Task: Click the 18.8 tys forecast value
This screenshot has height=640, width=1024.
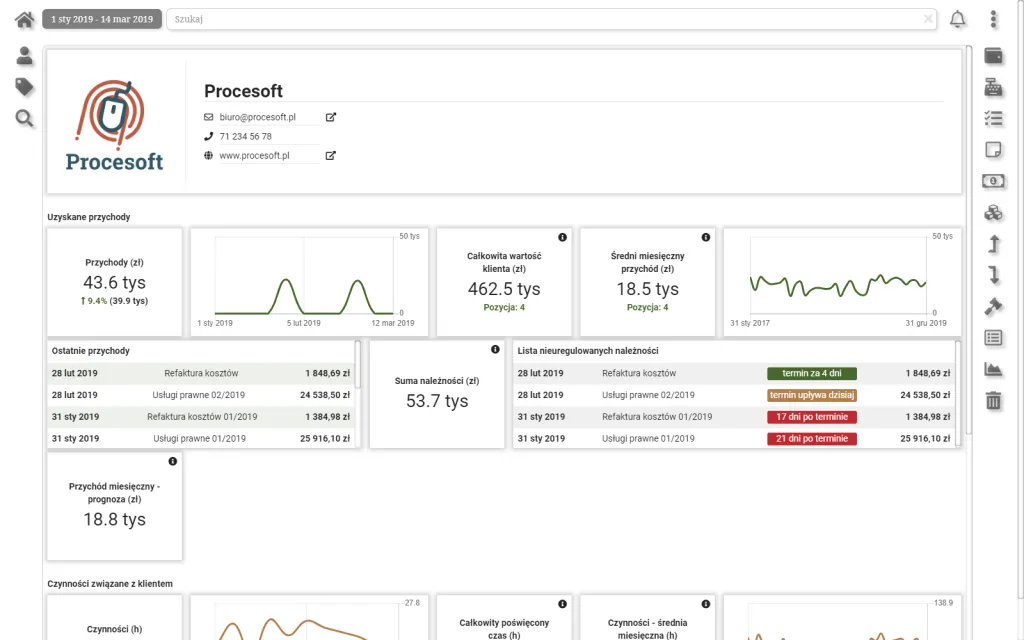Action: [114, 519]
